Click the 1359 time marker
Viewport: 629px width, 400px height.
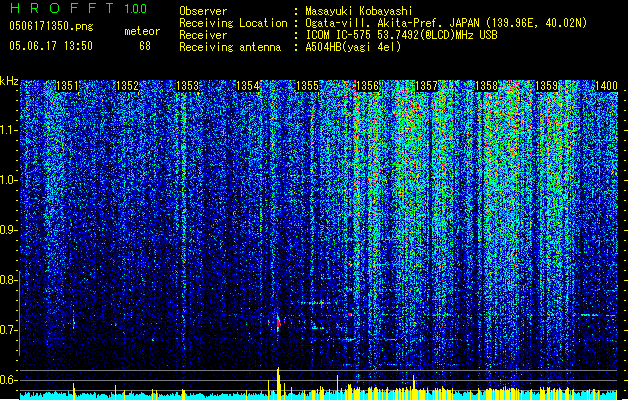pyautogui.click(x=546, y=86)
